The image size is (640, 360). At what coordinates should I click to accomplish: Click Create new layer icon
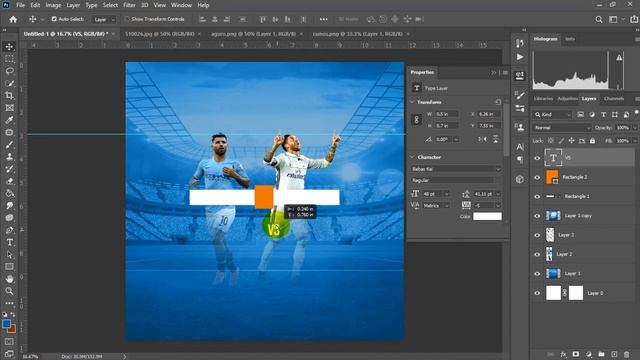(614, 354)
